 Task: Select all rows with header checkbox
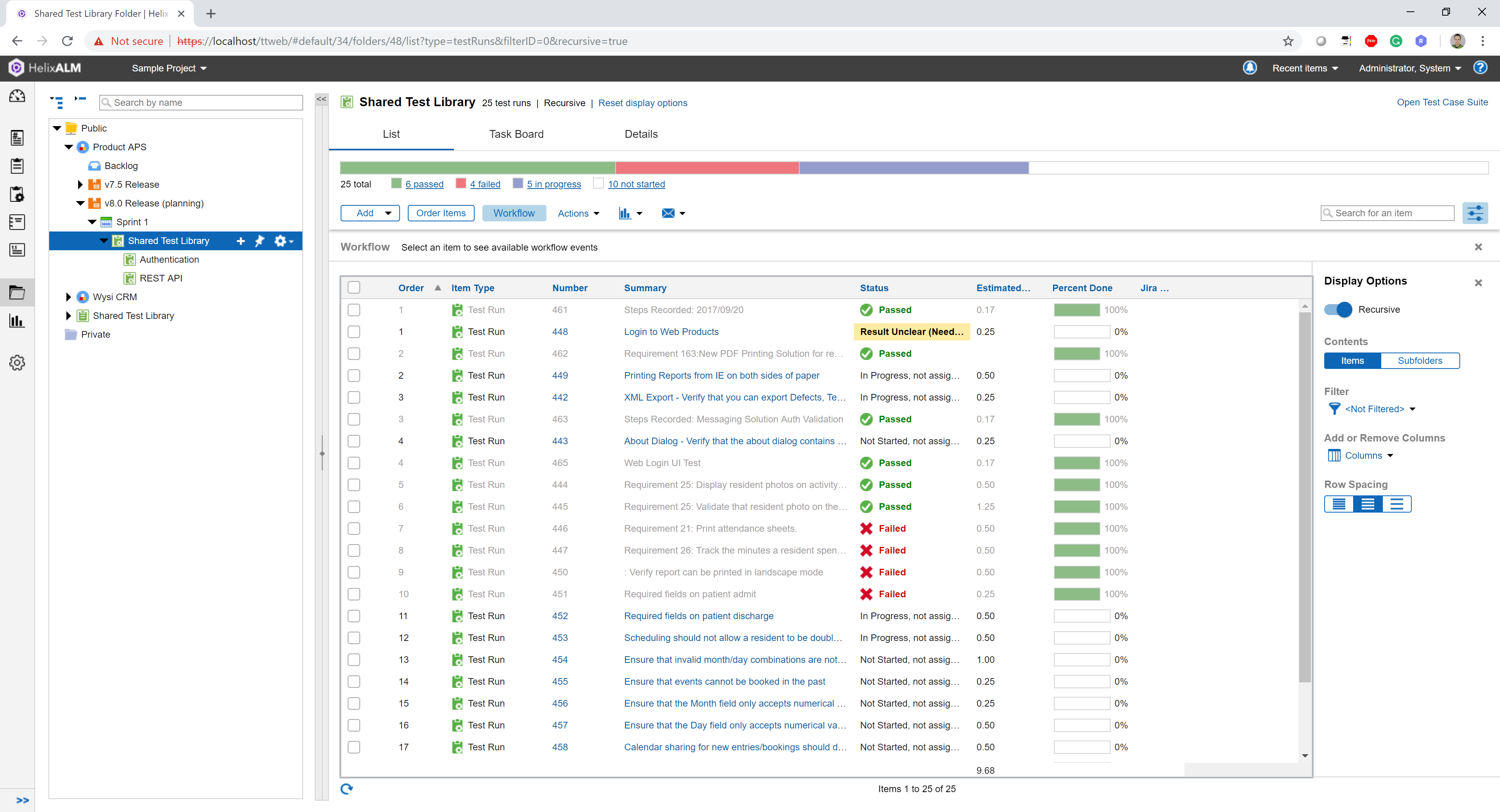(354, 288)
